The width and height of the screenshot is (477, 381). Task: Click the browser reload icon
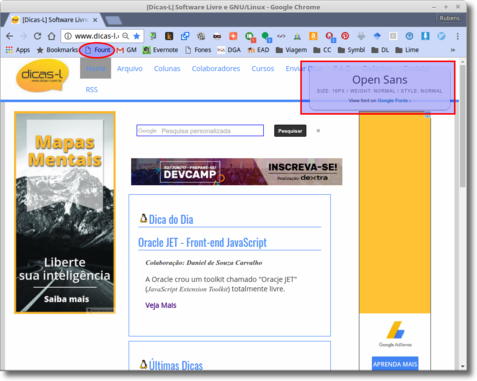37,36
